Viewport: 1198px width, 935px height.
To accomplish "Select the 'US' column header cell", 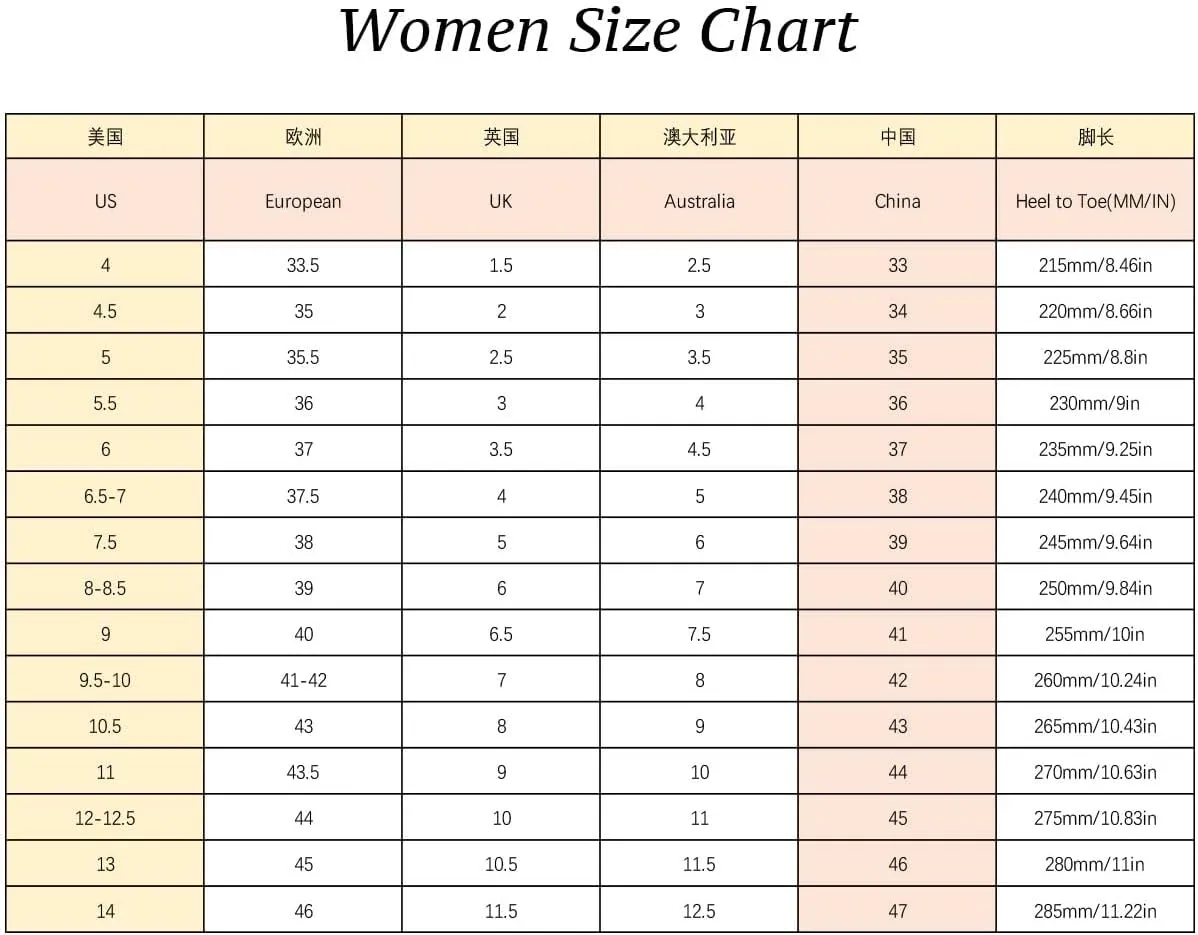I will point(105,201).
